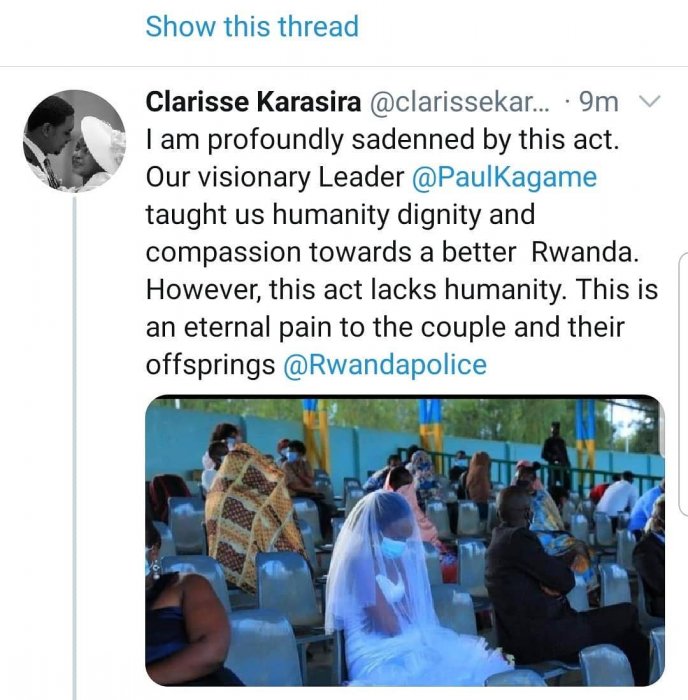Open Clarisse Karasira's profile avatar
This screenshot has height=700, width=688.
(75, 140)
